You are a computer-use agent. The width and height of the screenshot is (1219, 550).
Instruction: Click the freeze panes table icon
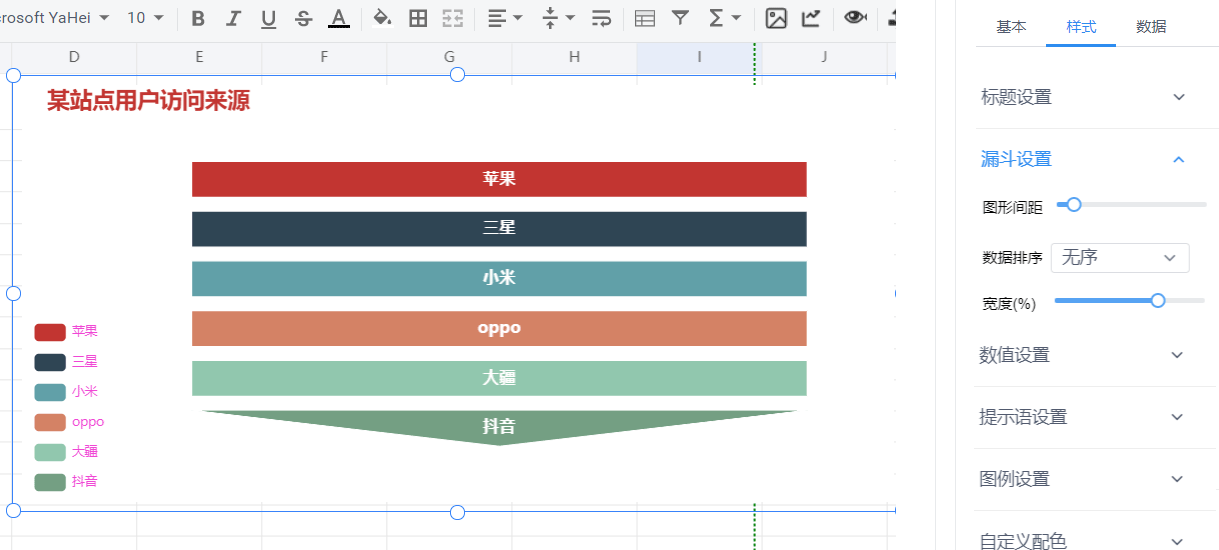click(645, 18)
